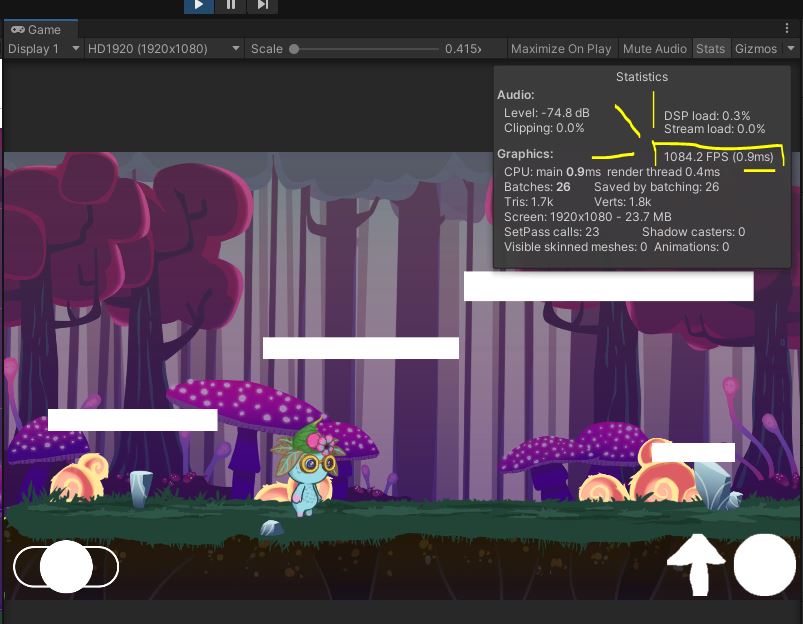Toggle Mute Audio on
Screen dimensions: 803x624
coord(655,48)
